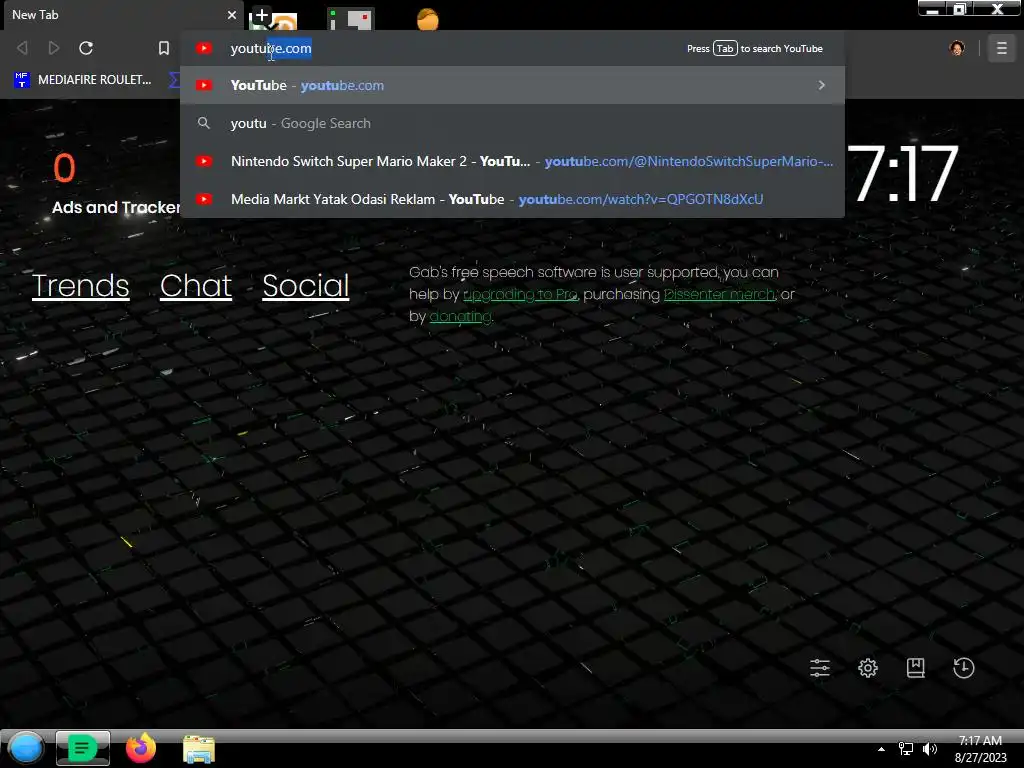Reload the page
This screenshot has width=1024, height=768.
86,48
